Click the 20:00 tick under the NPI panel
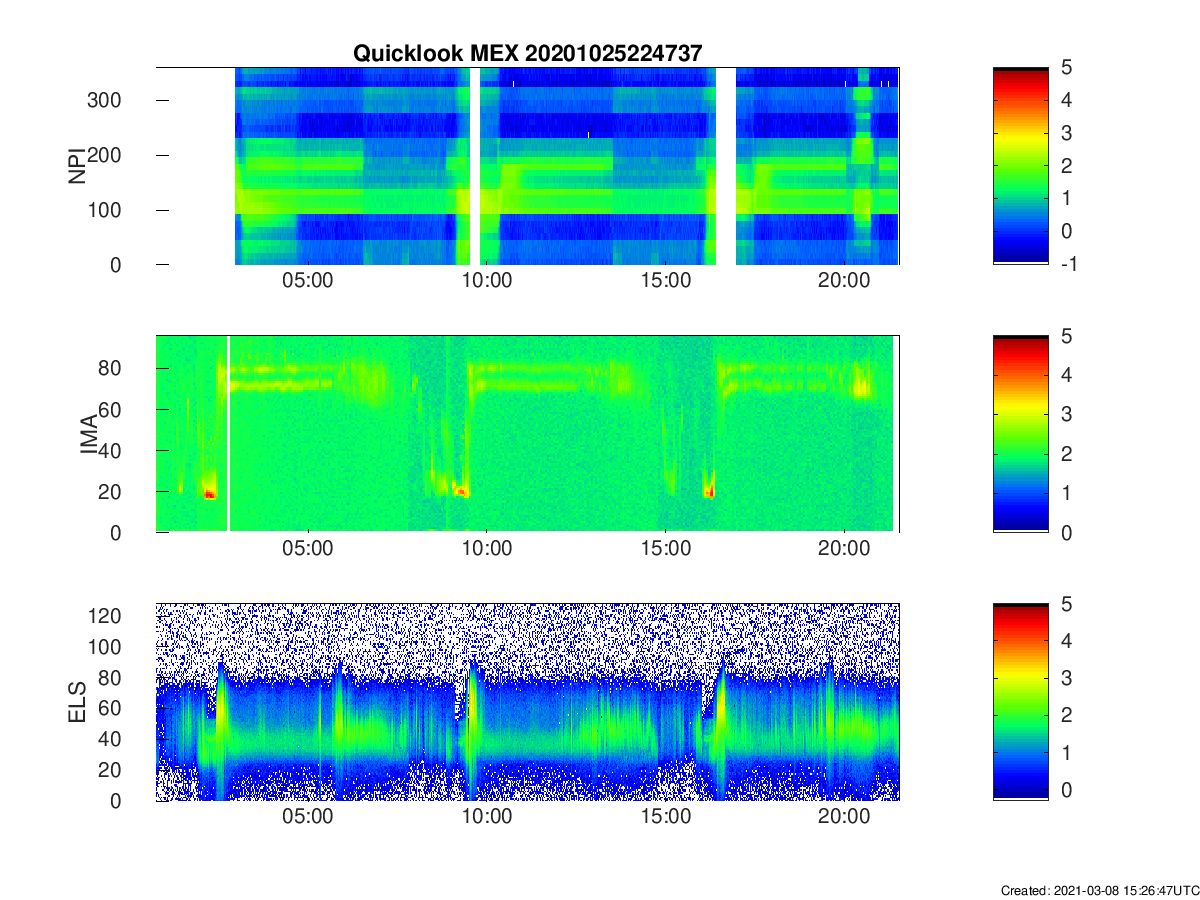 click(x=844, y=281)
